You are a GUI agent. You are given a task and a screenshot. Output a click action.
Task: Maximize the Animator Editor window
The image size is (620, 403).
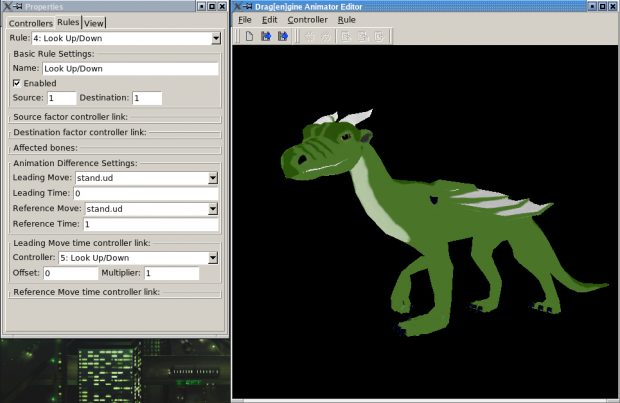(602, 6)
